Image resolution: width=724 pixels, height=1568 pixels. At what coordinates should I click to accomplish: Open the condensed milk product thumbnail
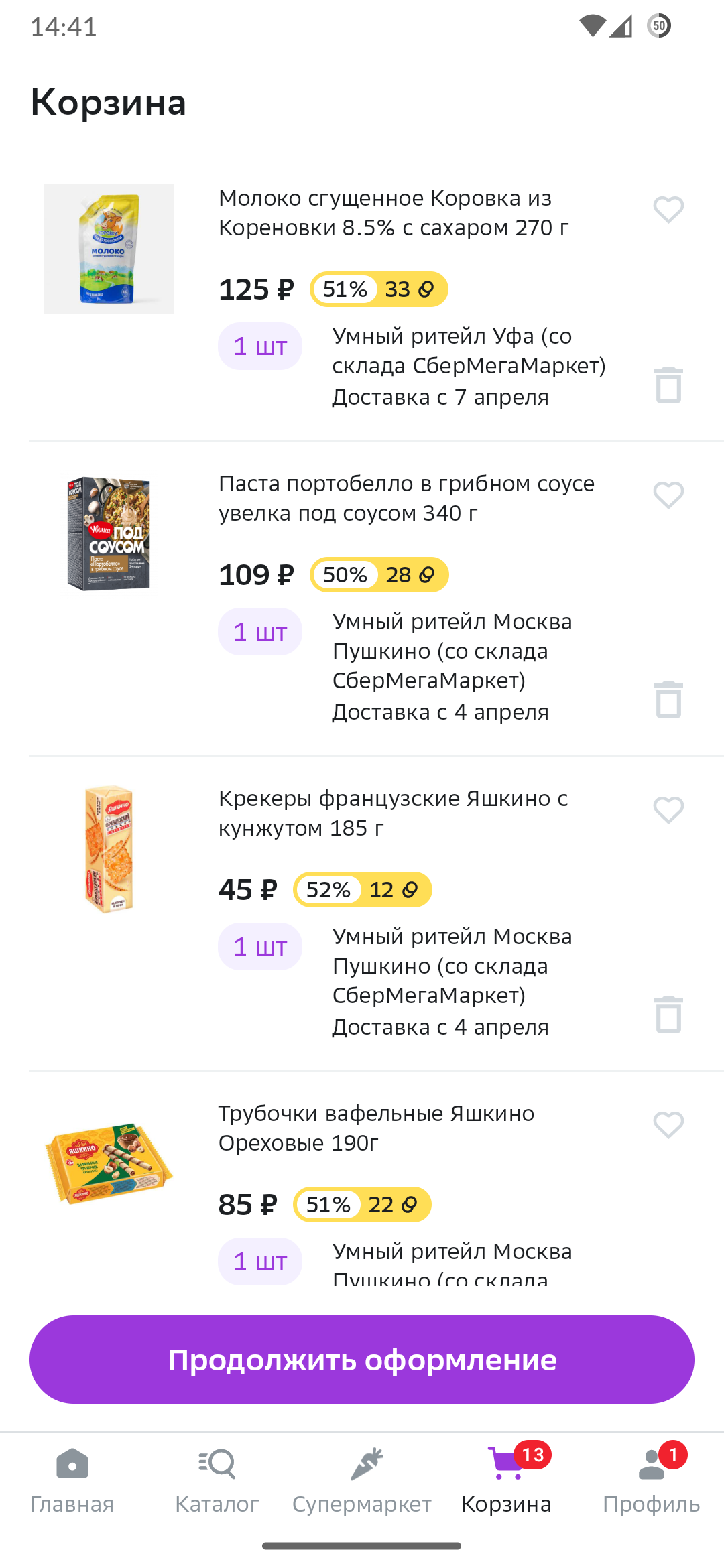pos(109,249)
